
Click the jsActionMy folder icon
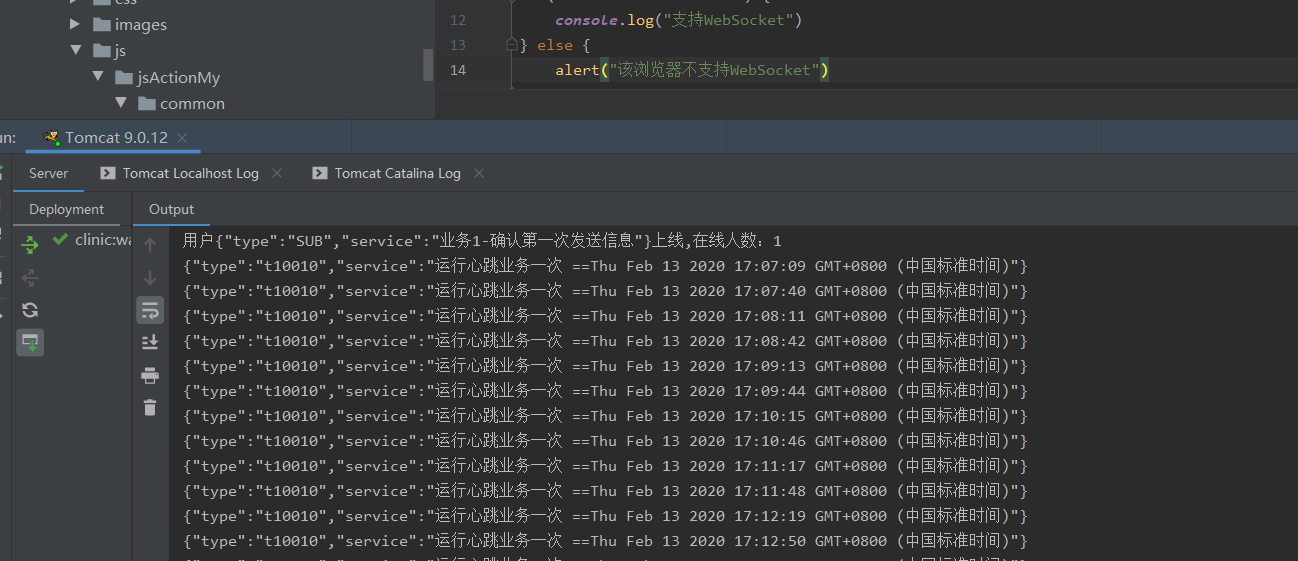tap(124, 77)
